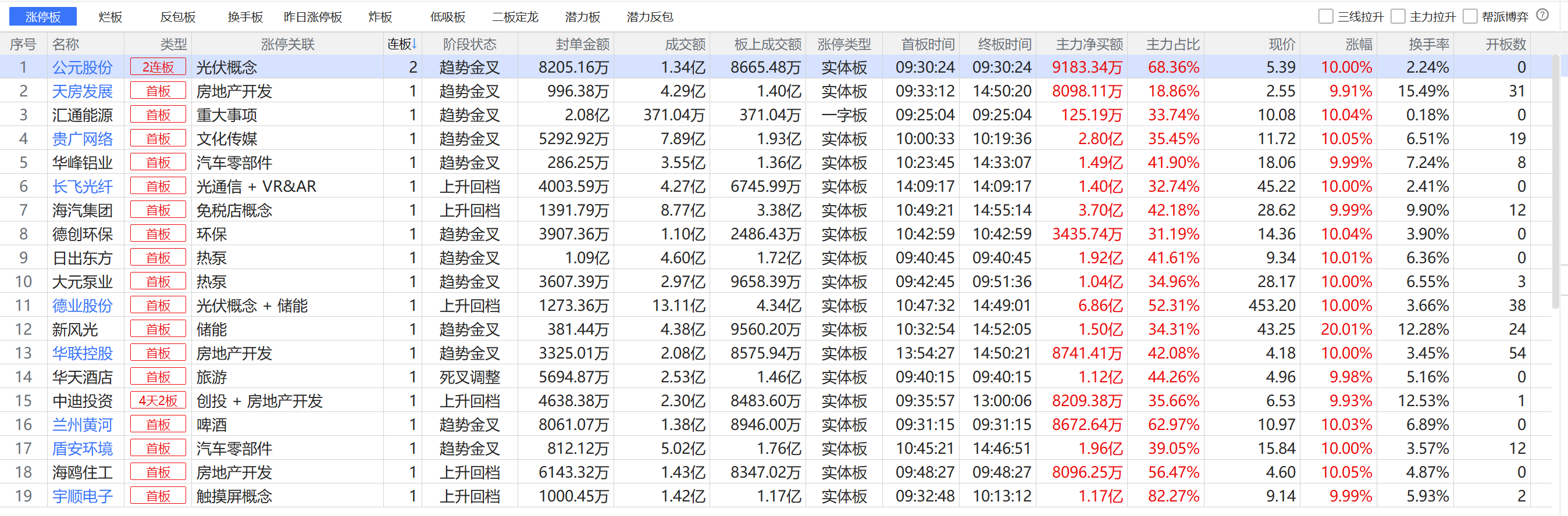
Task: Open the 换手板 tab
Action: [245, 16]
